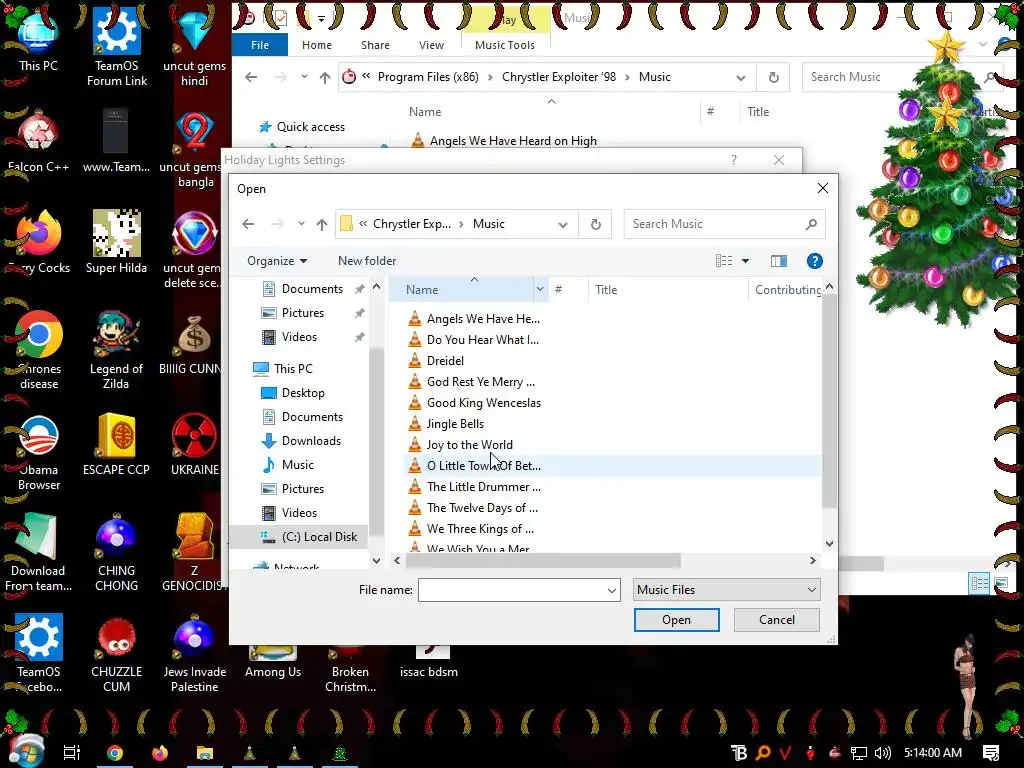Select The Little Drummer file

[x=484, y=487]
